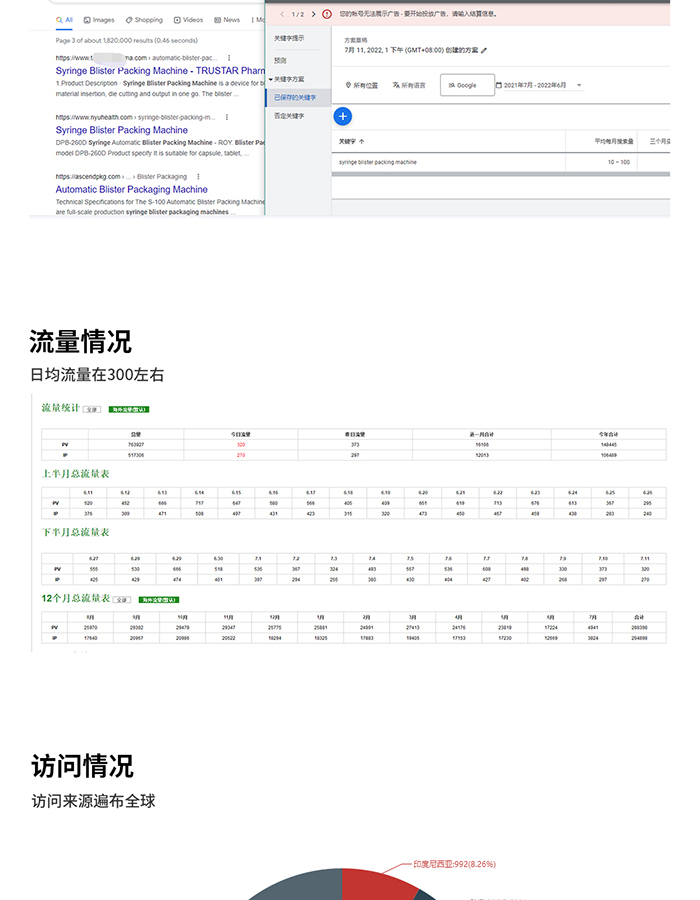This screenshot has width=700, height=900.
Task: Select 关键字提示 in sidebar
Action: 289,38
